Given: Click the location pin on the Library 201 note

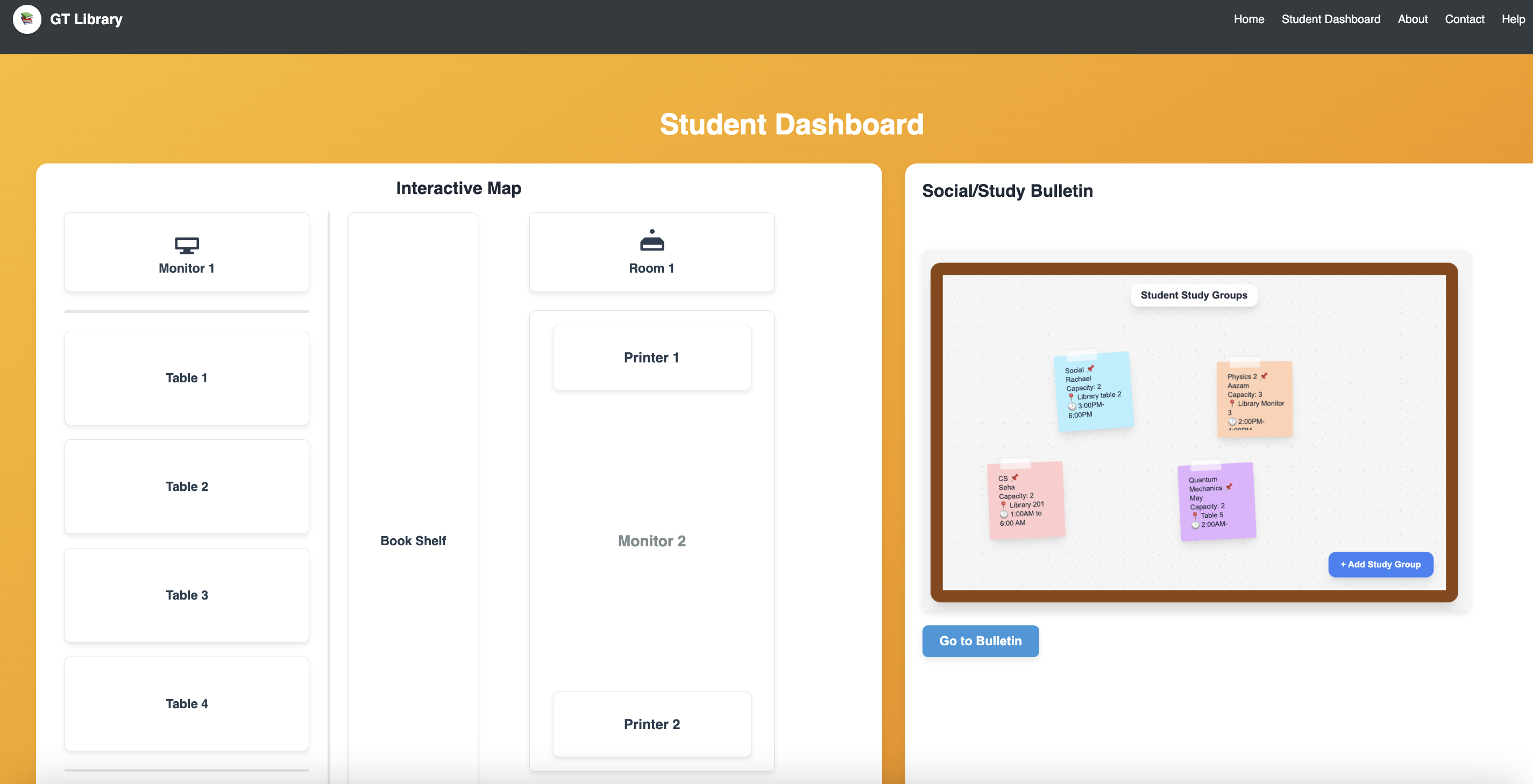Looking at the screenshot, I should coord(1003,504).
